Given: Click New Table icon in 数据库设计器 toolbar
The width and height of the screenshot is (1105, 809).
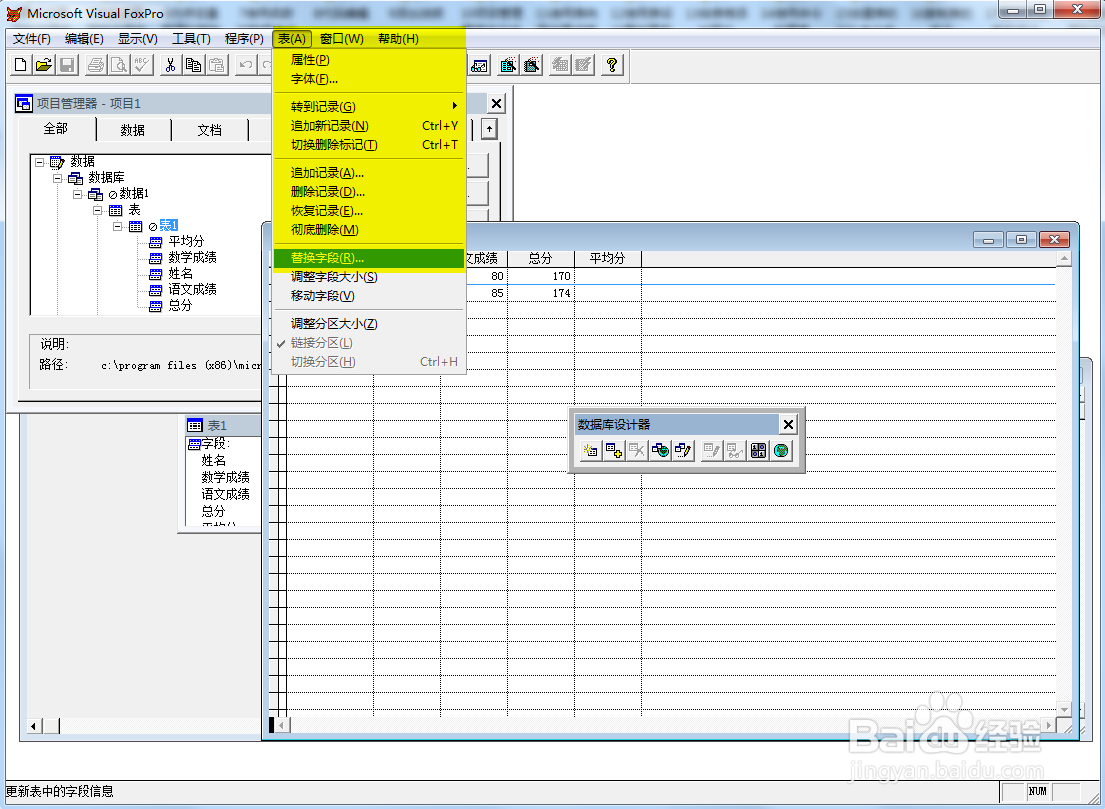Looking at the screenshot, I should (x=591, y=450).
